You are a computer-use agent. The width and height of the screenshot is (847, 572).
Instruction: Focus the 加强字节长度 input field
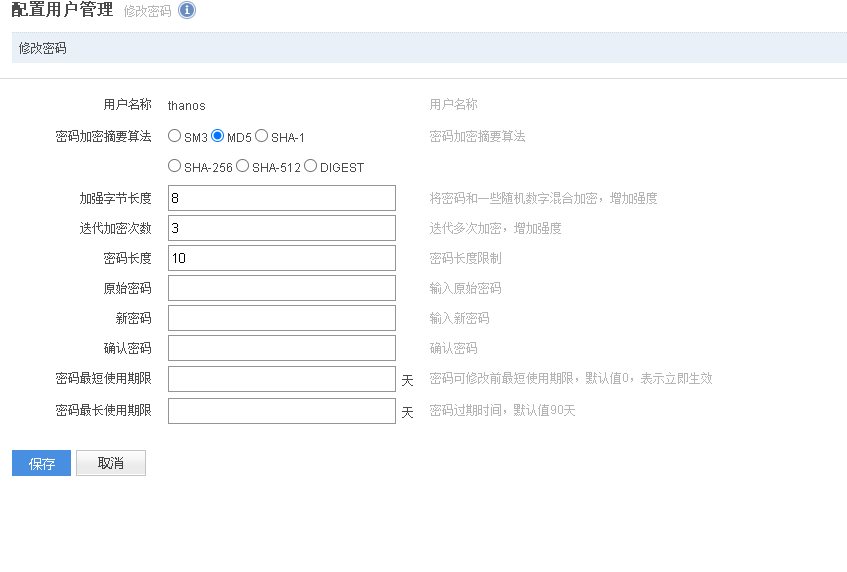coord(282,198)
